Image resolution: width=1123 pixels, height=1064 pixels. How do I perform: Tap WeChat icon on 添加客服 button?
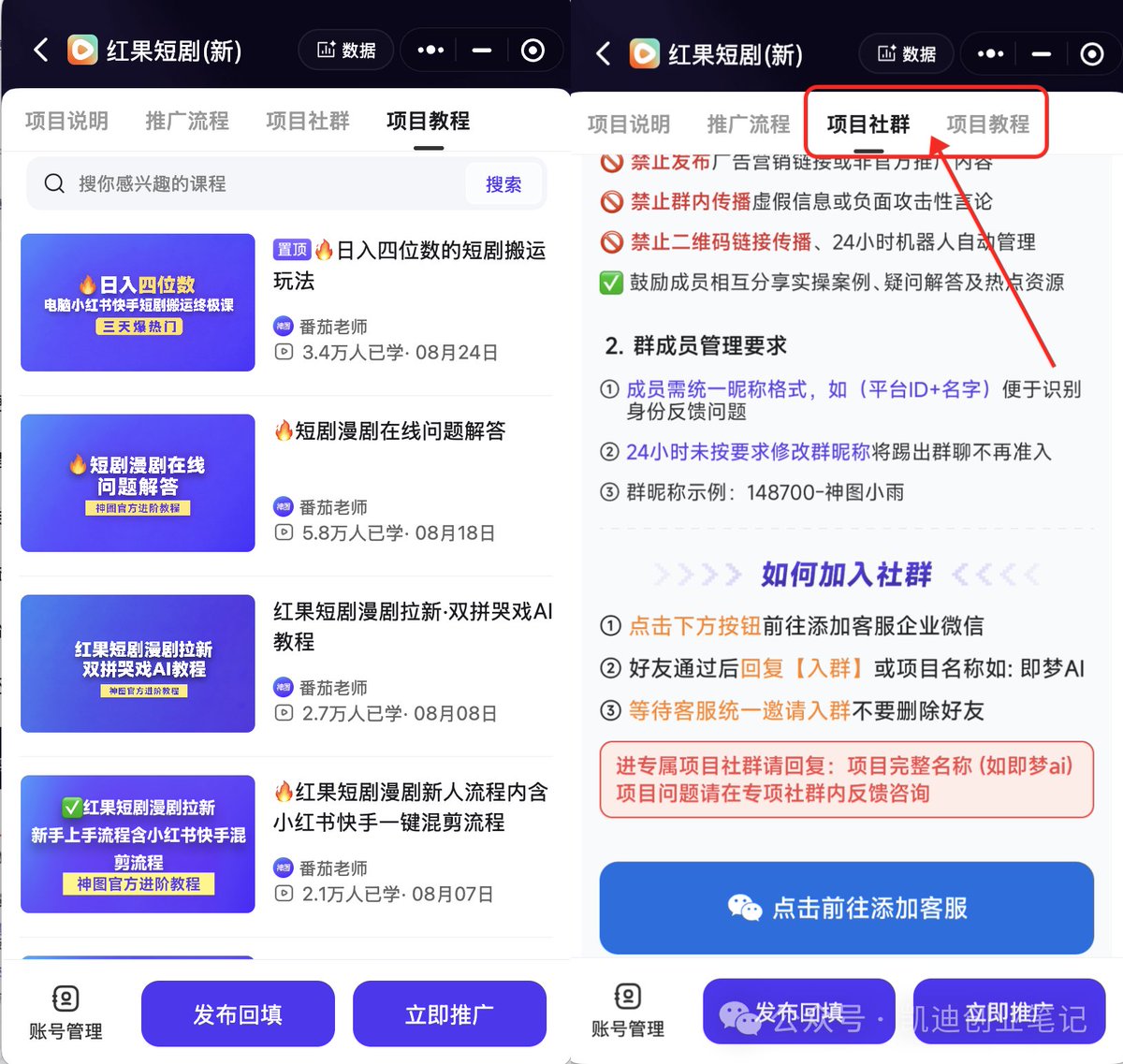(x=745, y=908)
